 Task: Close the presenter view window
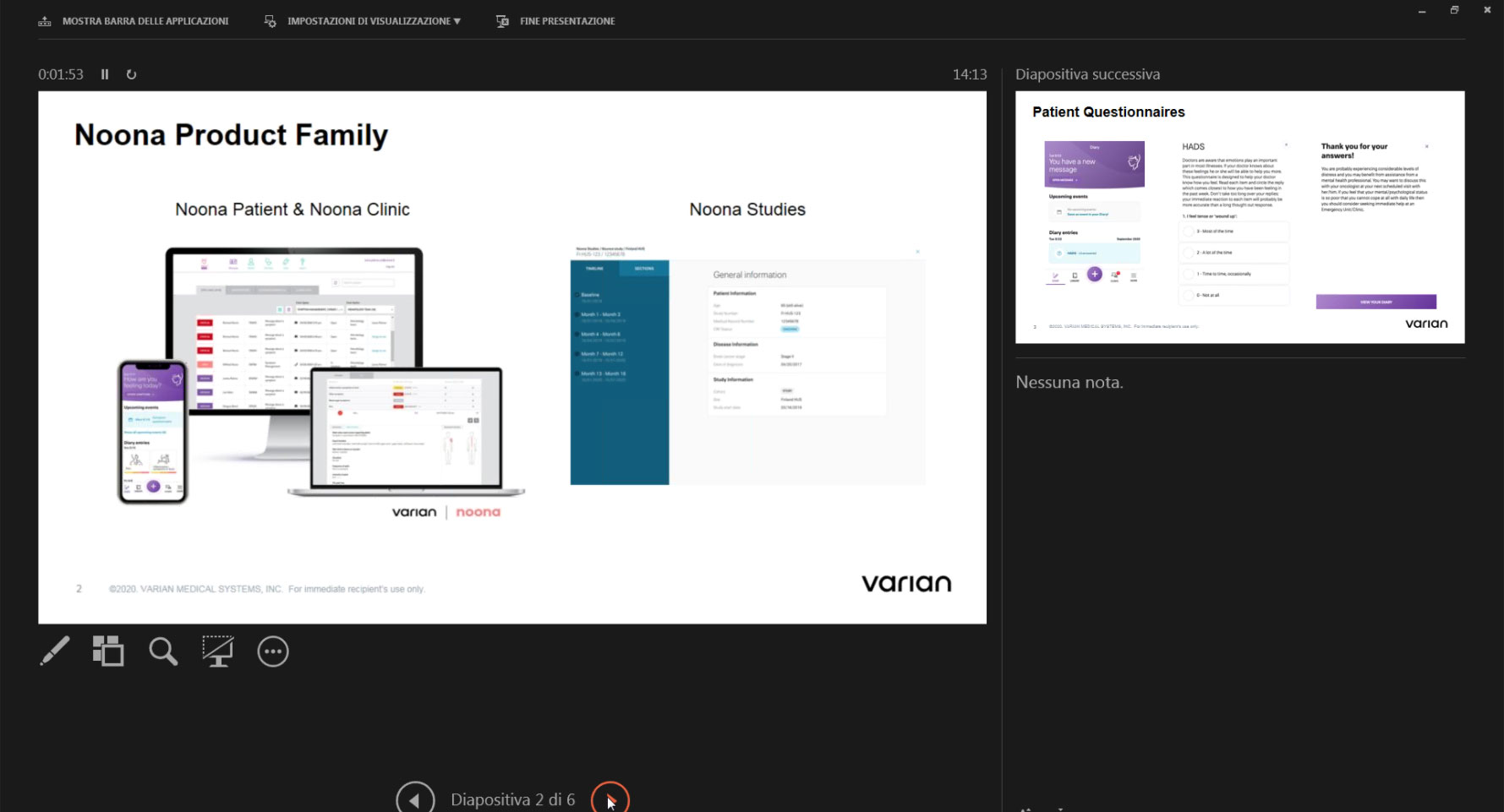pos(1487,10)
